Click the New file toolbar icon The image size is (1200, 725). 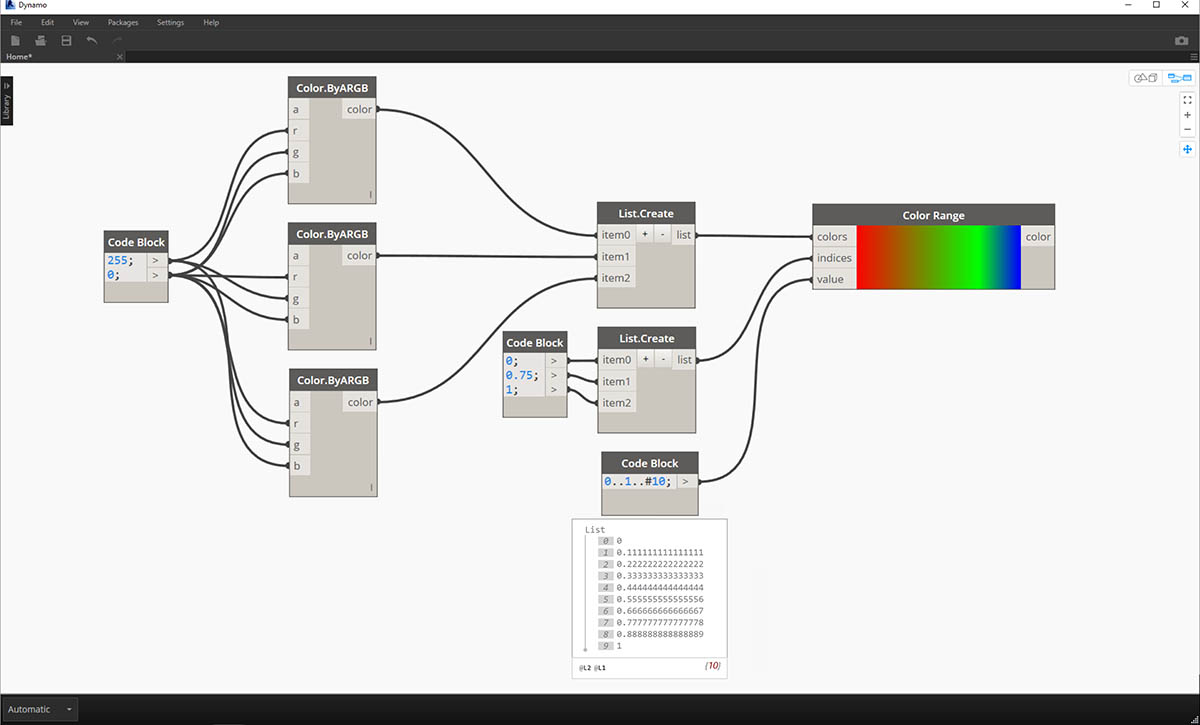pos(15,40)
